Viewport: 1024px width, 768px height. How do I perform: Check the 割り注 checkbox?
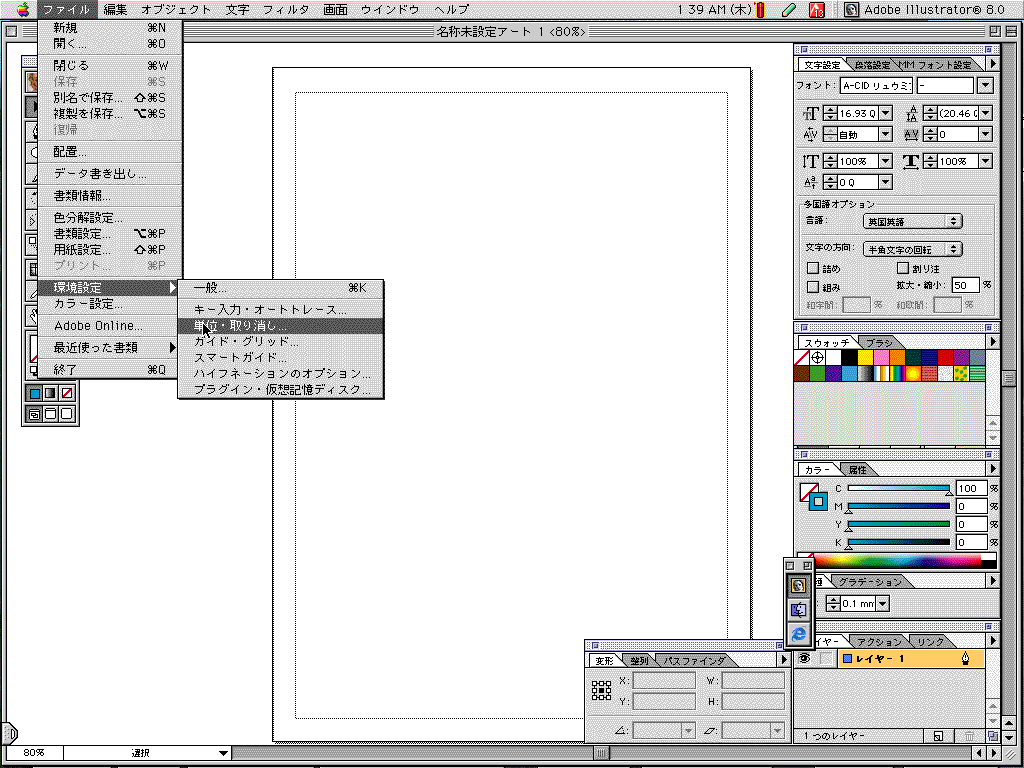[904, 268]
